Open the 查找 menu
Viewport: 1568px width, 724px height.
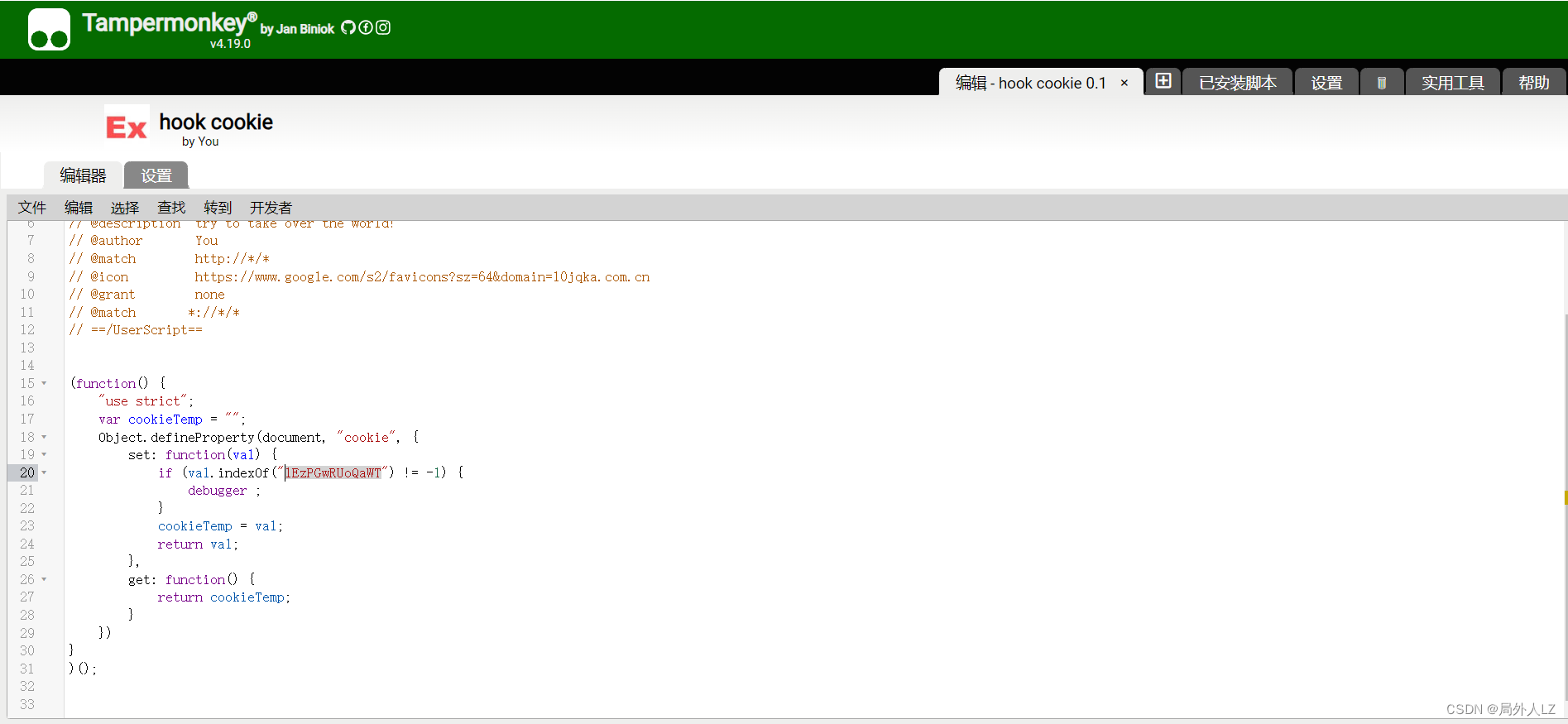click(171, 208)
